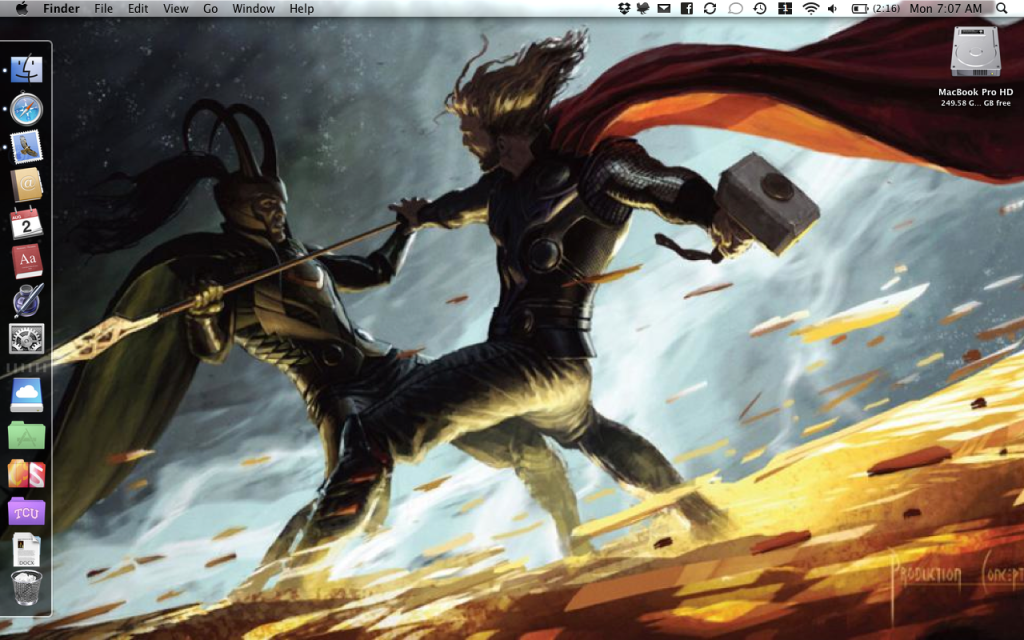Open the Window menu
Screen dimensions: 1024x640
(253, 8)
